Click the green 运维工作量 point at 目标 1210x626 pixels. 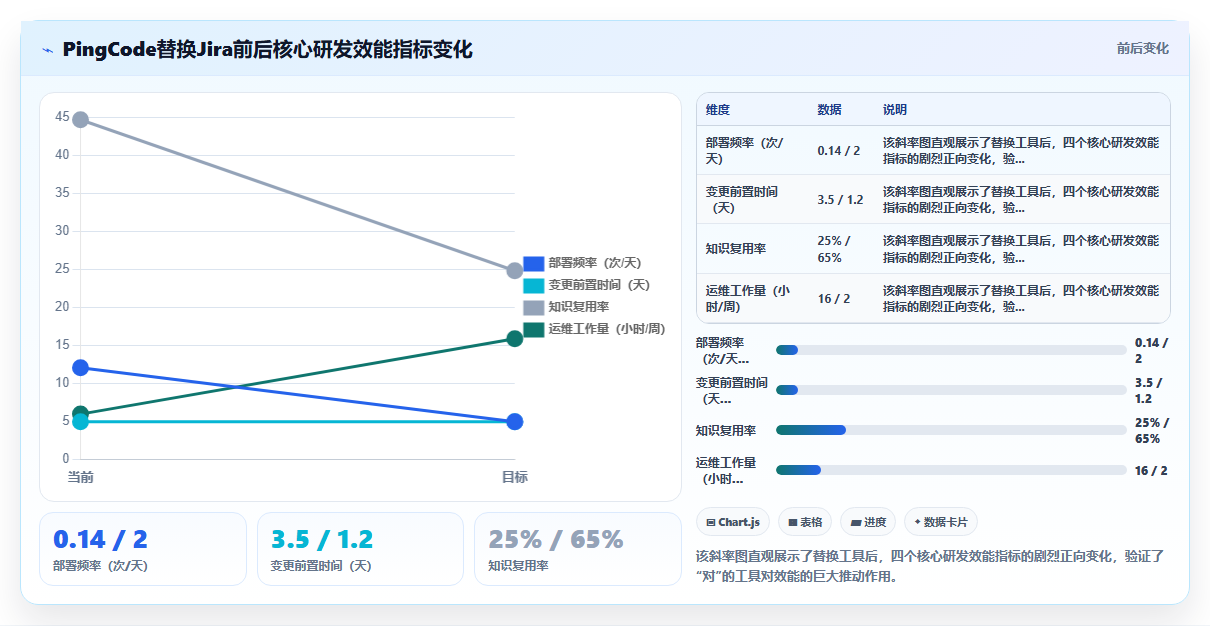pyautogui.click(x=515, y=338)
